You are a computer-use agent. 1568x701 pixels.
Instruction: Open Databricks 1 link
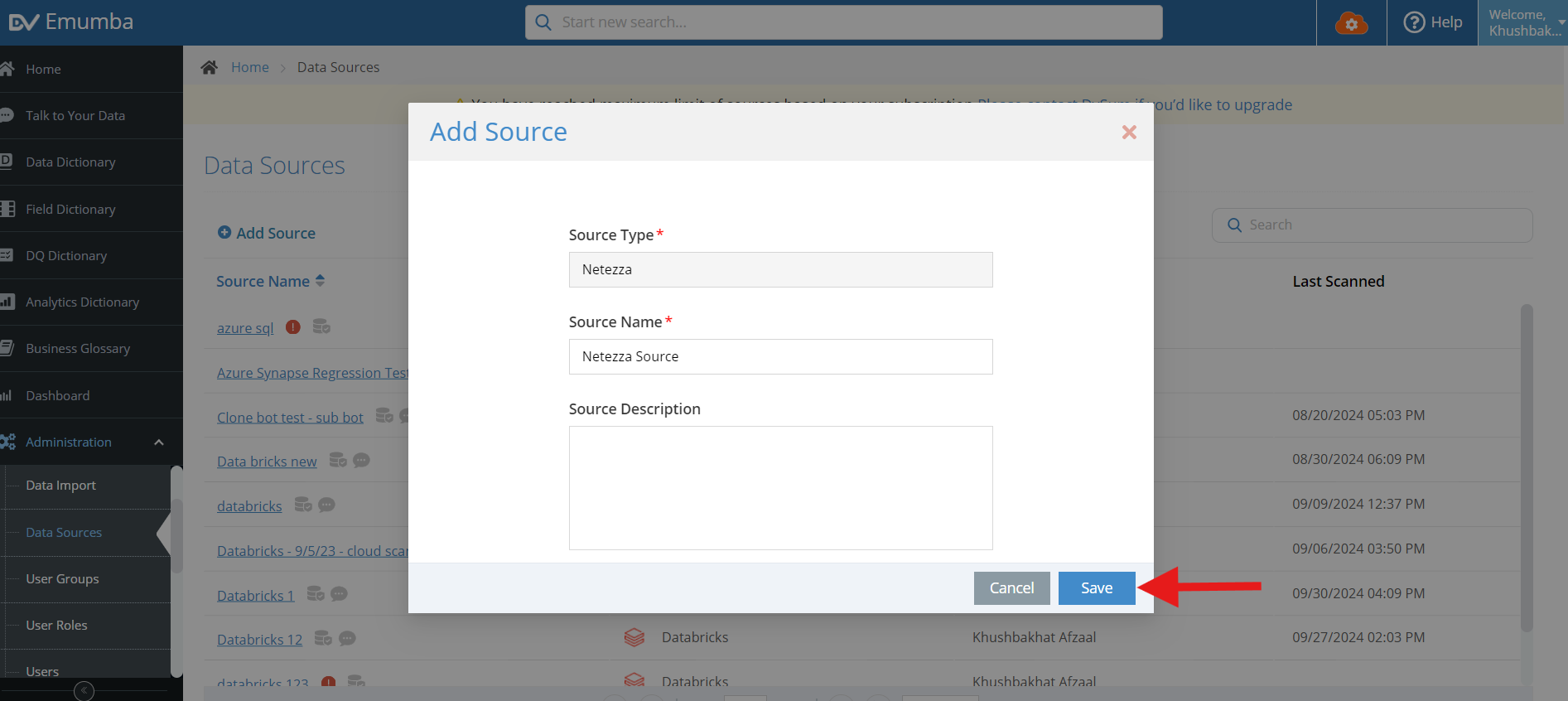(x=256, y=596)
